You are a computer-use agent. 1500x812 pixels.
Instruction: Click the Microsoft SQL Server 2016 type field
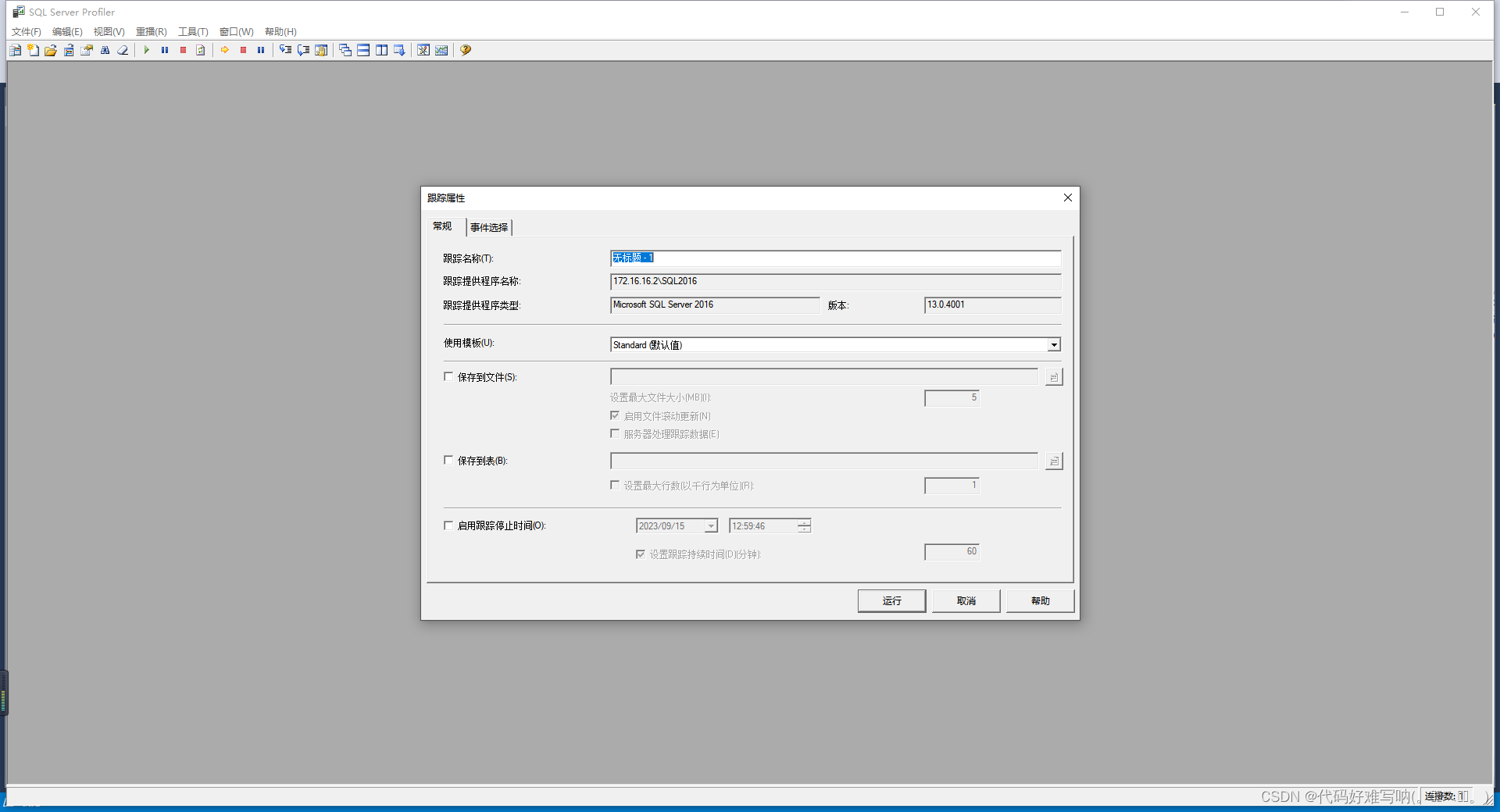(715, 304)
